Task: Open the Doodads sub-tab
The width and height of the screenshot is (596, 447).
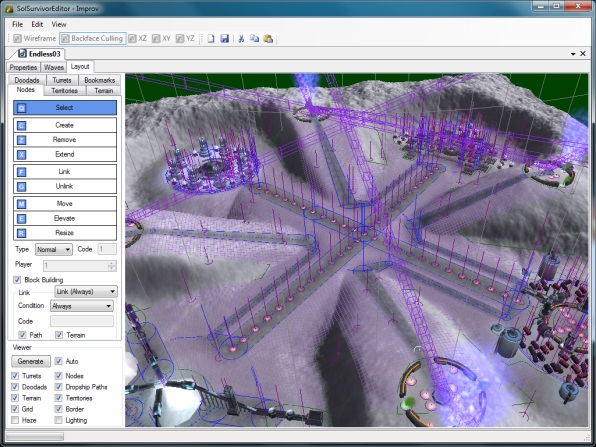Action: click(27, 80)
